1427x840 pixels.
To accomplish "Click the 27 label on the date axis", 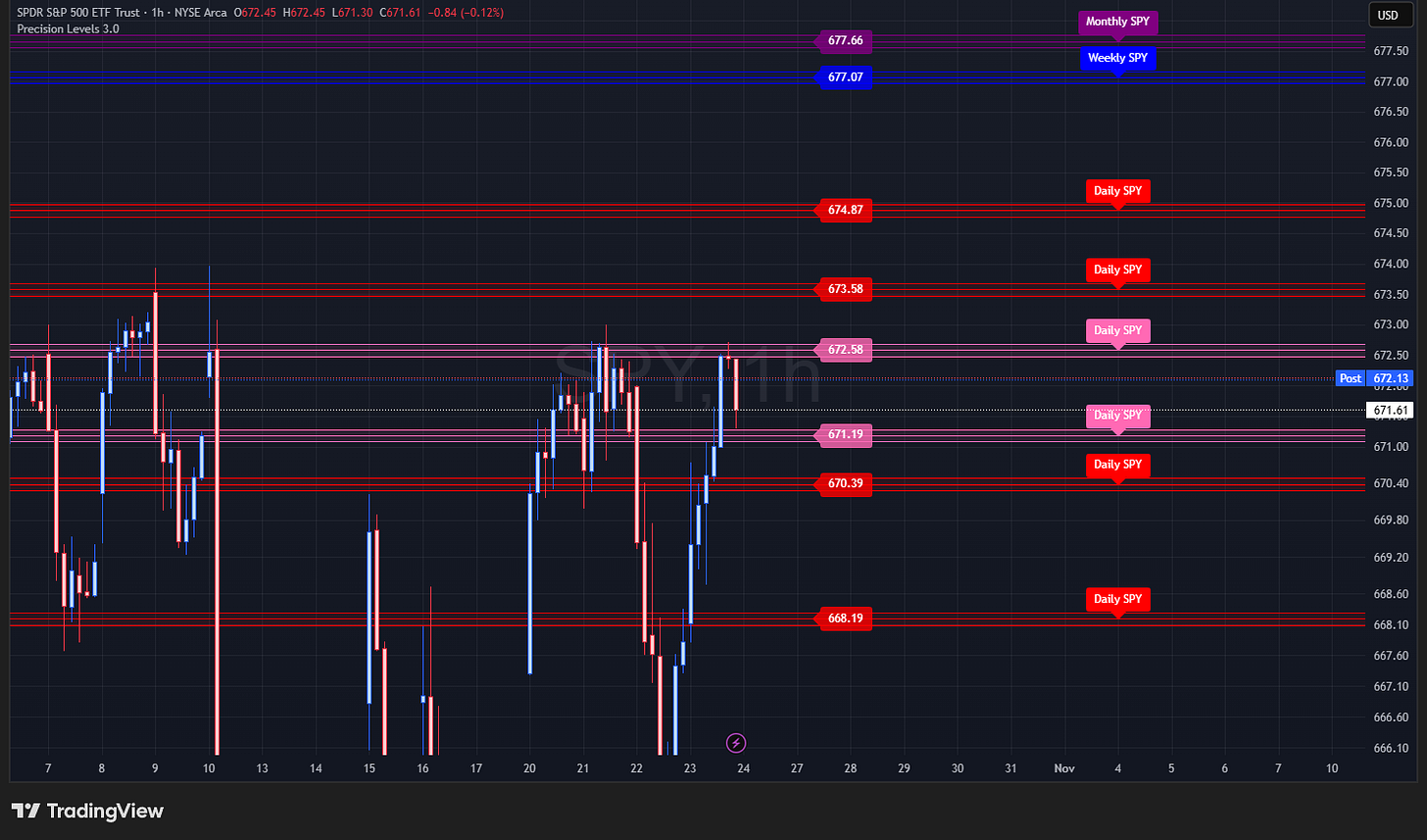I will click(797, 769).
